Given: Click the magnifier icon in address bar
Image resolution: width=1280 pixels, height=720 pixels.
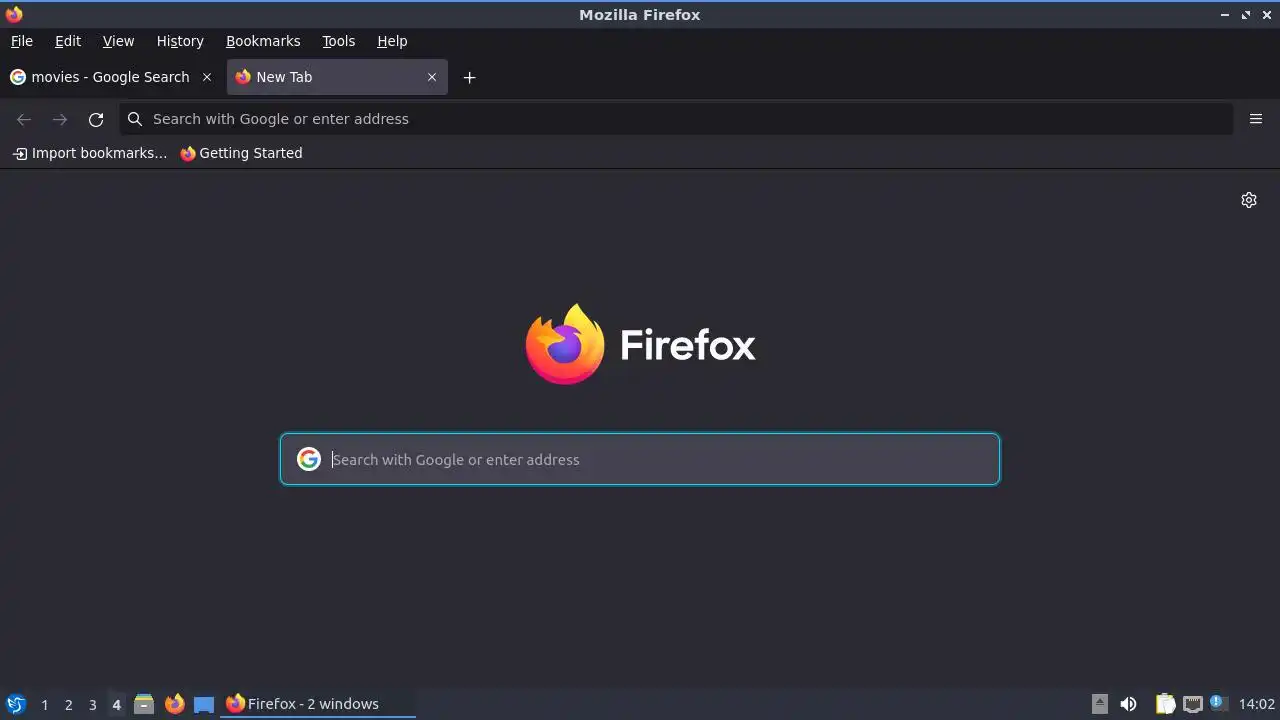Looking at the screenshot, I should pos(135,119).
